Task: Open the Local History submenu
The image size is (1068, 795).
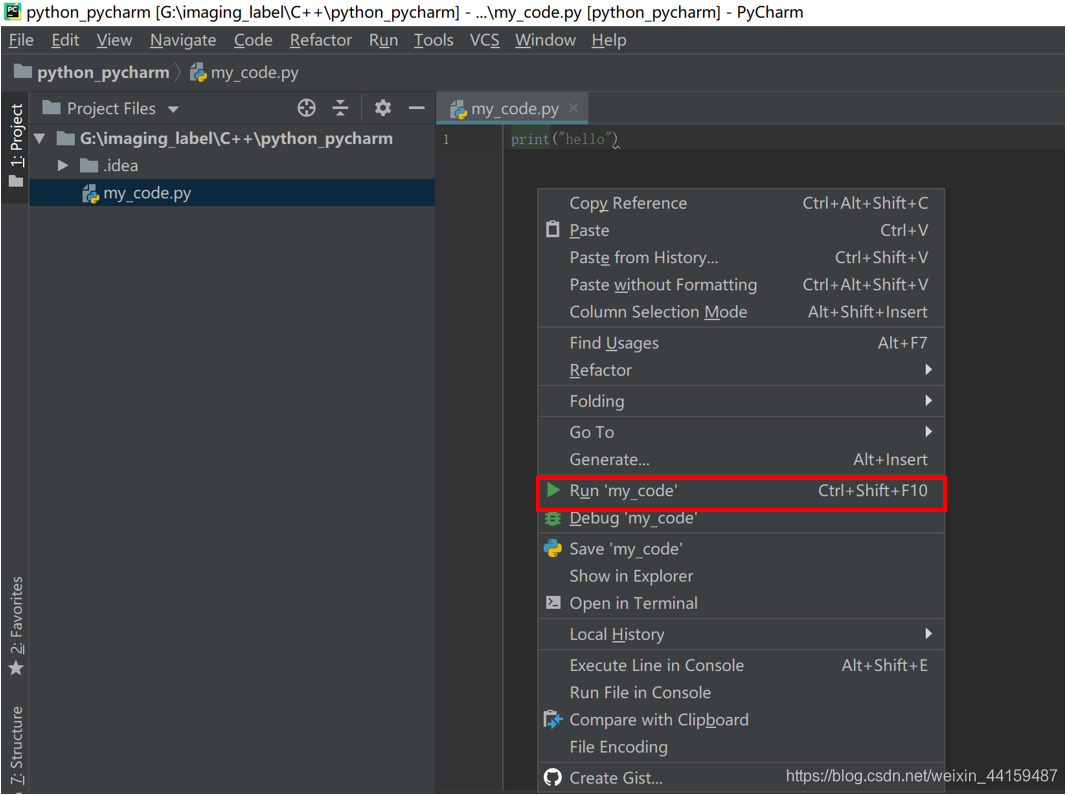Action: 741,634
